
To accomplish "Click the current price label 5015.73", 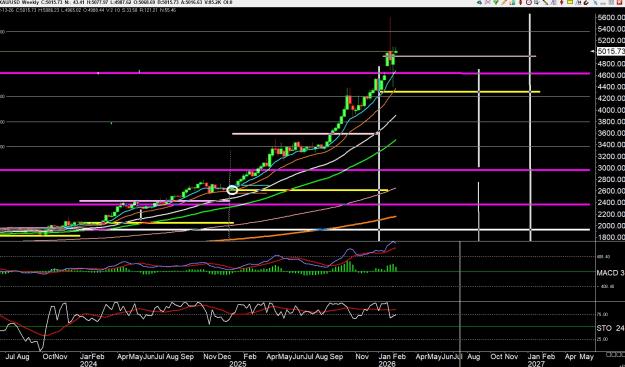I will [x=611, y=51].
